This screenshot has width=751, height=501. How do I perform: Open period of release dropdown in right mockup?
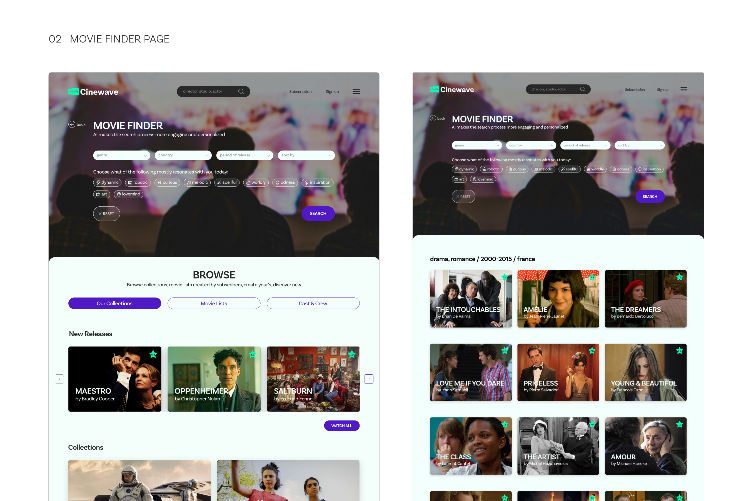pos(585,145)
